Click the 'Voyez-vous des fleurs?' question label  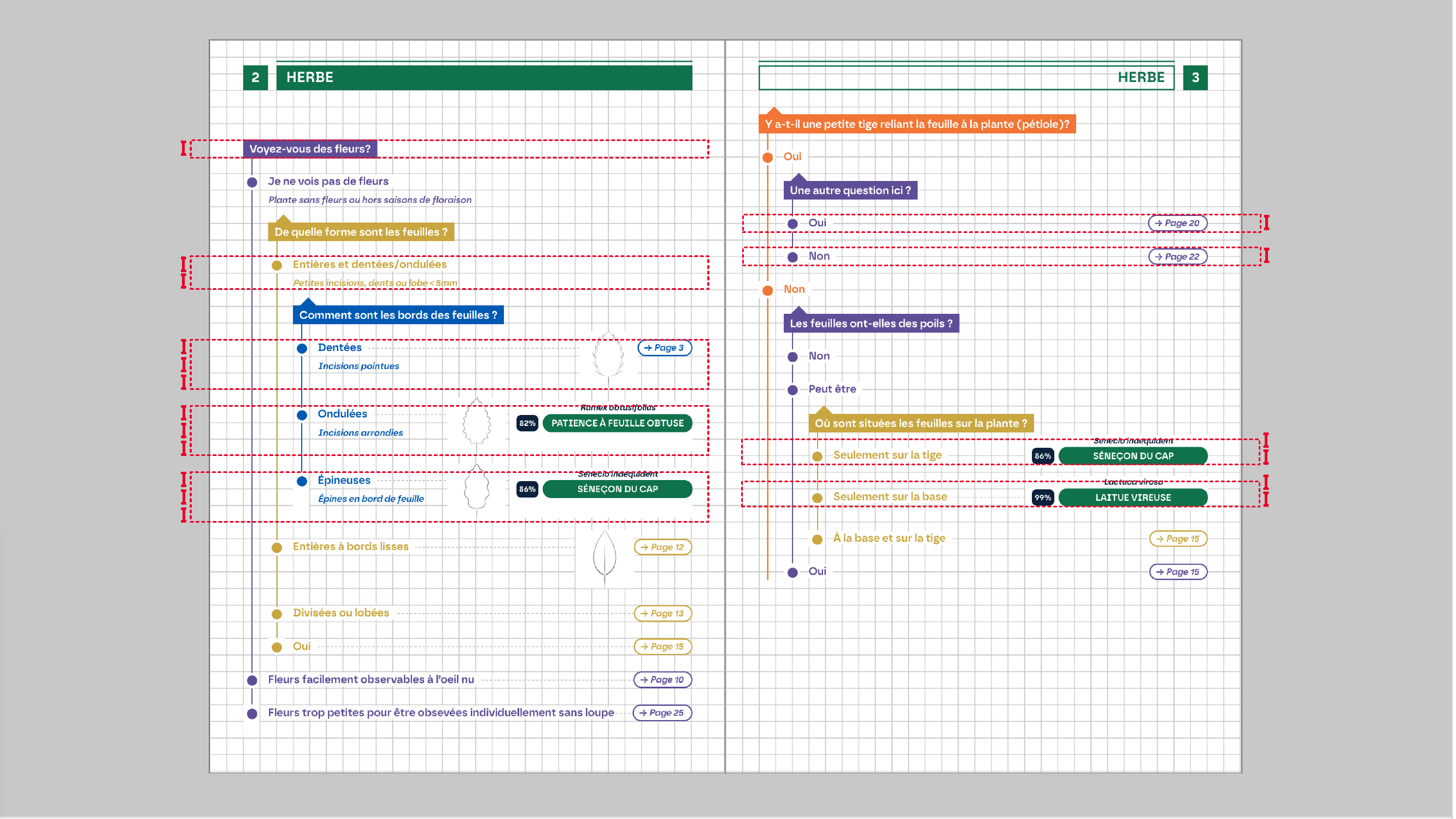pos(310,149)
